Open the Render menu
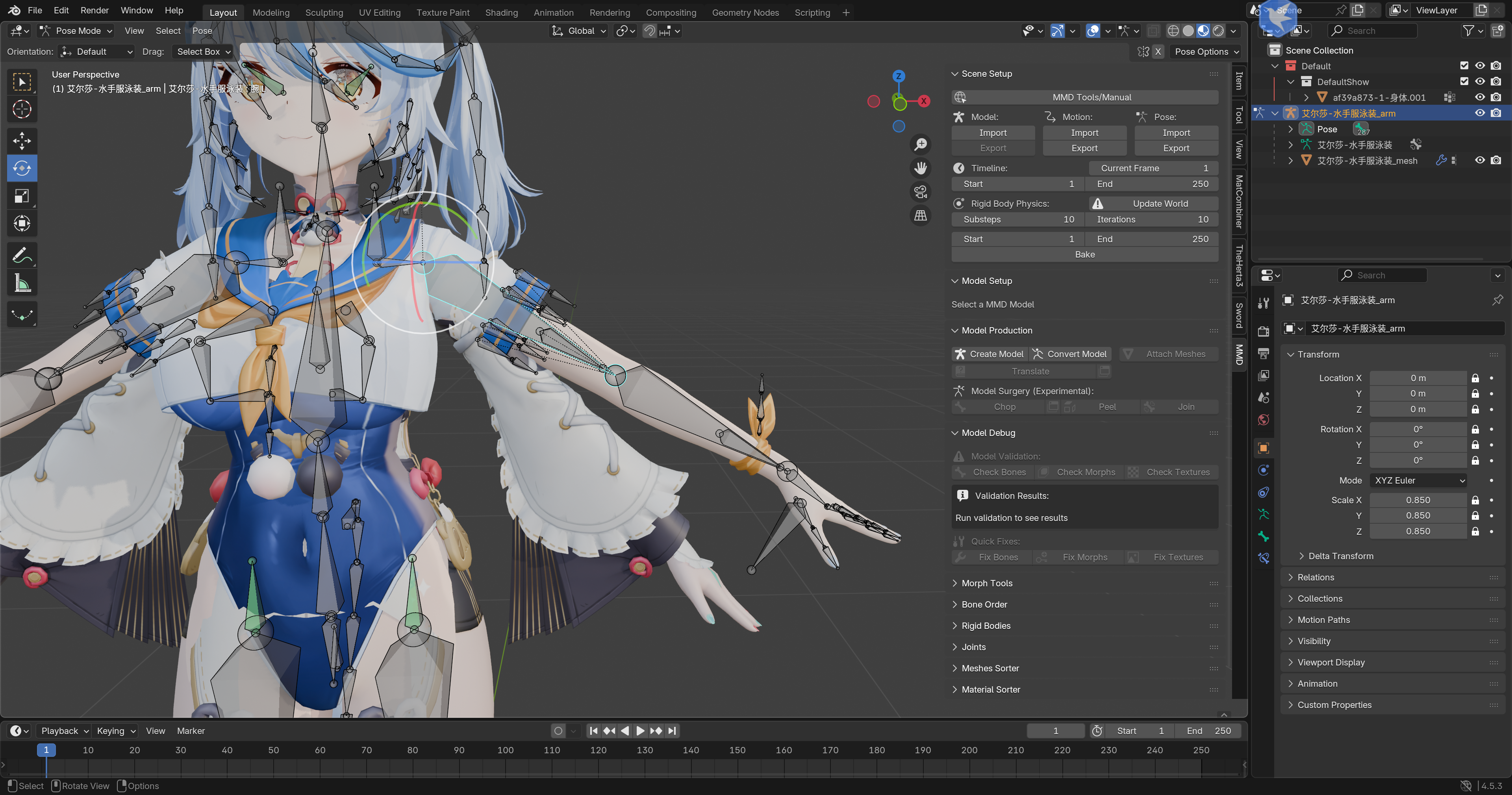Screen dimensions: 1512x795 click(94, 11)
